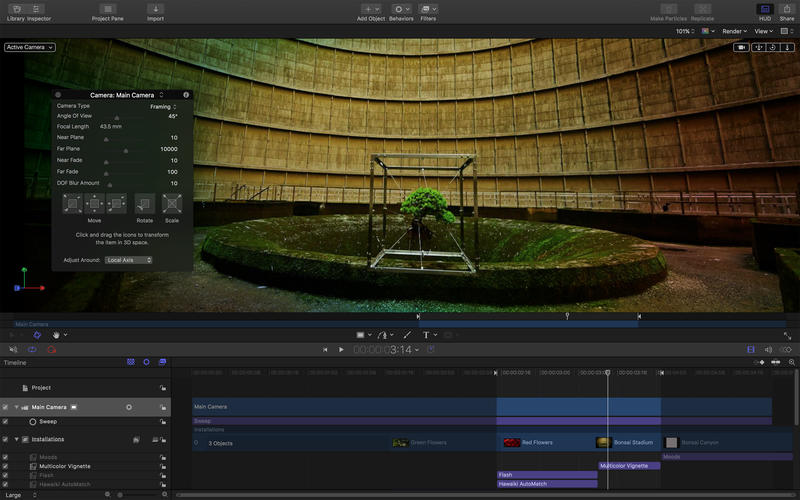Open the Share toolbar icon
Viewport: 800px width, 500px height.
(x=787, y=9)
